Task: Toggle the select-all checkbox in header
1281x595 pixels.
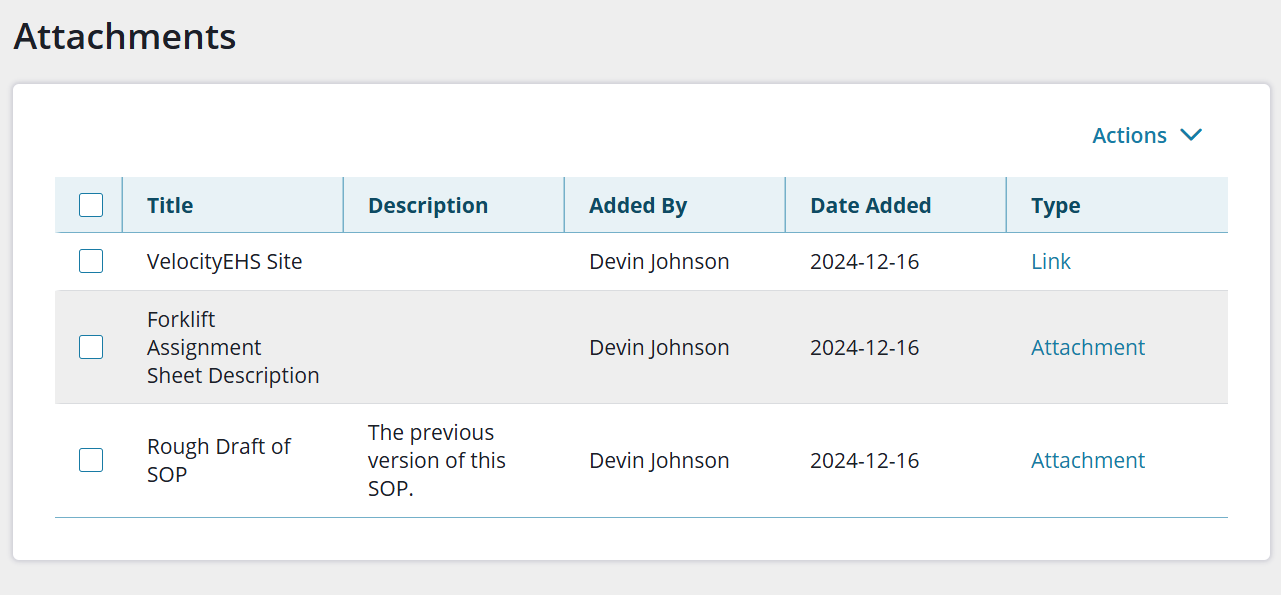Action: tap(91, 205)
